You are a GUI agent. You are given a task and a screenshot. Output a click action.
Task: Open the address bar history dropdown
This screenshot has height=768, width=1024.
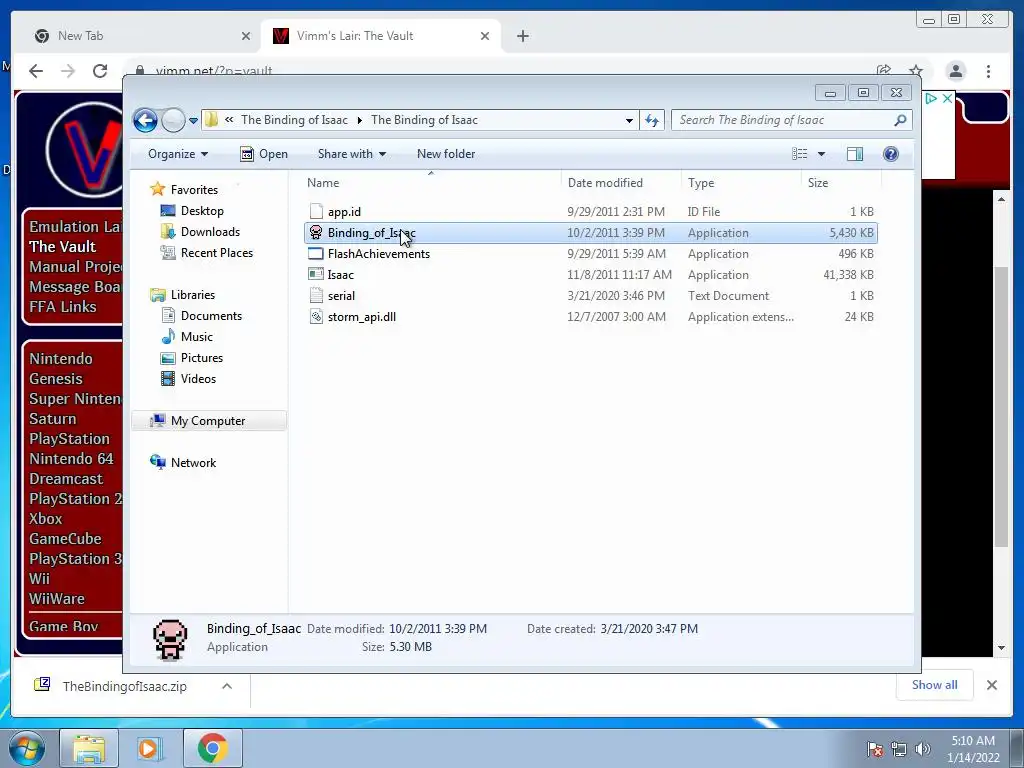(x=629, y=120)
